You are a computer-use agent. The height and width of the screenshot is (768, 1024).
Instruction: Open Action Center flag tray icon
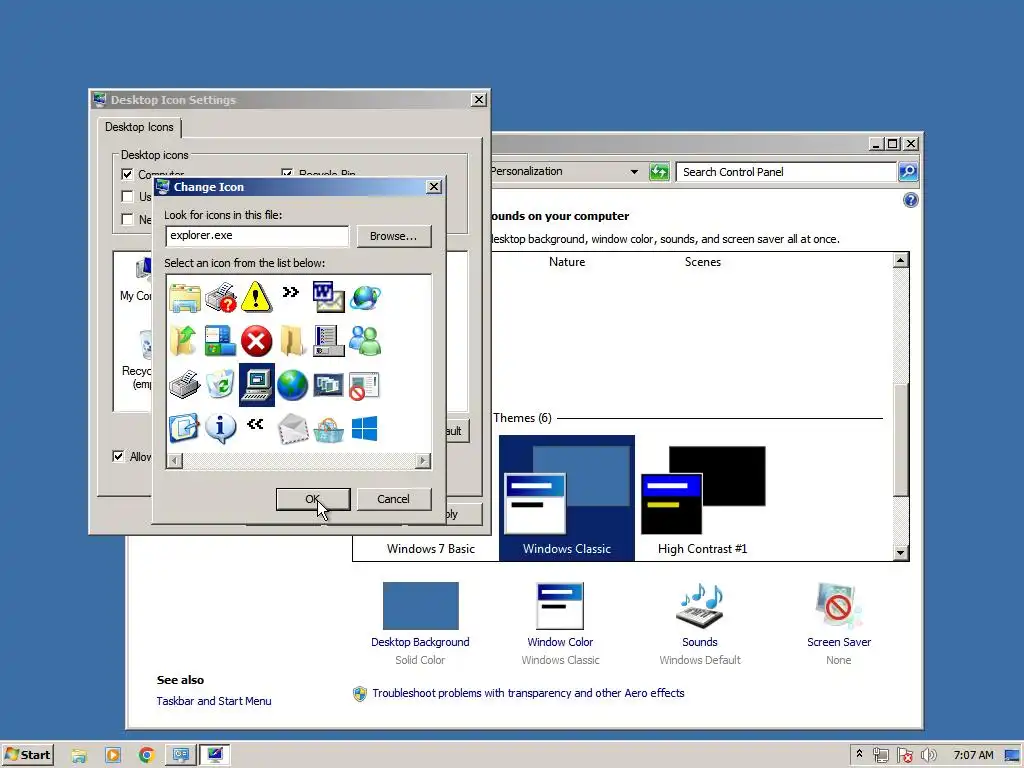click(x=904, y=755)
